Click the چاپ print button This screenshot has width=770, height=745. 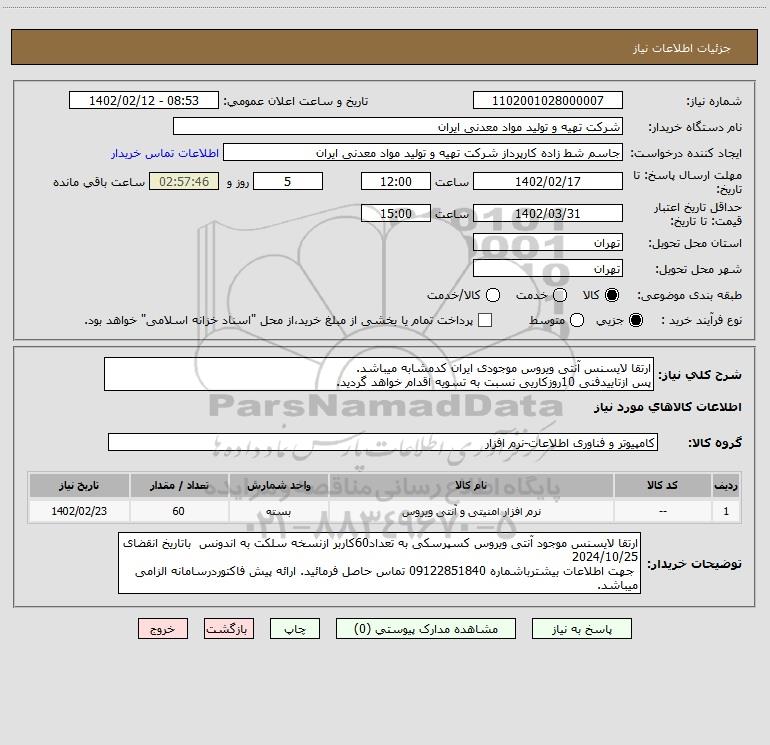coord(295,629)
